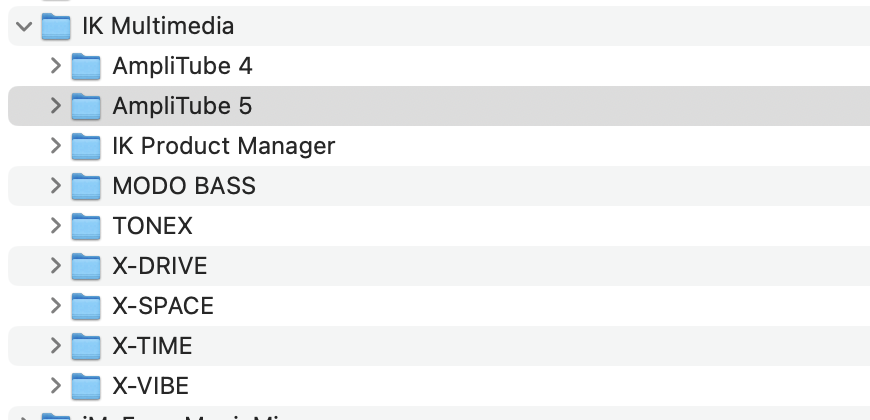Collapse the IK Multimedia folder
870x420 pixels.
[x=24, y=26]
